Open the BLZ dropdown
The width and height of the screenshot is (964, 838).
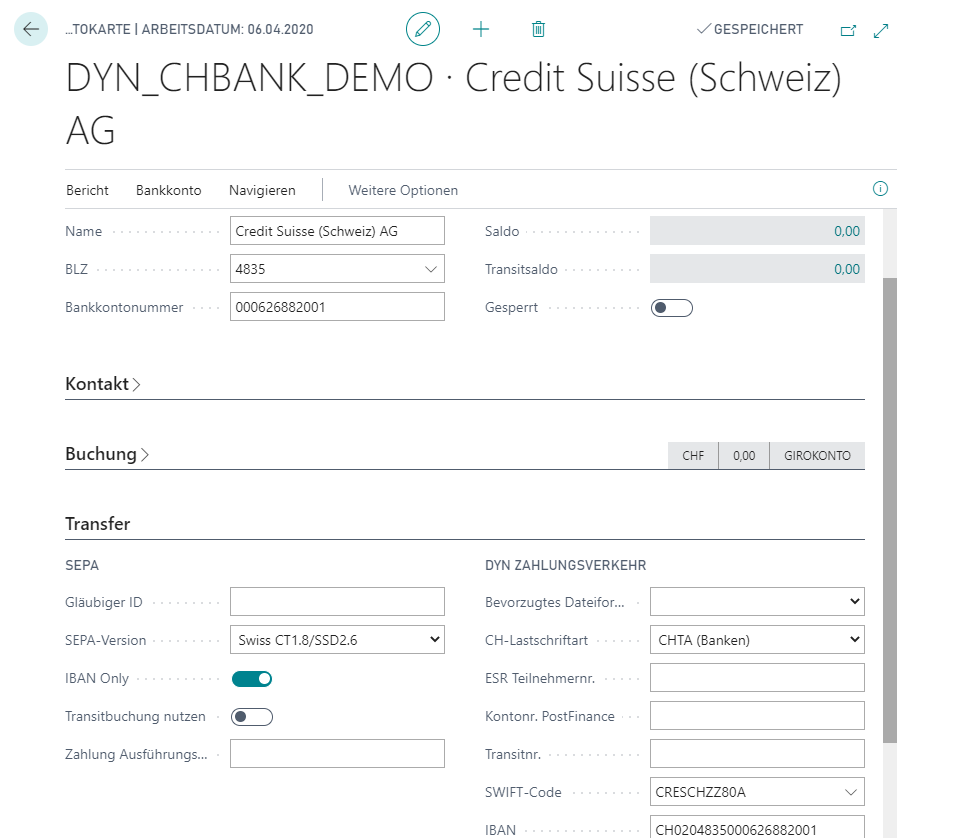pyautogui.click(x=431, y=269)
